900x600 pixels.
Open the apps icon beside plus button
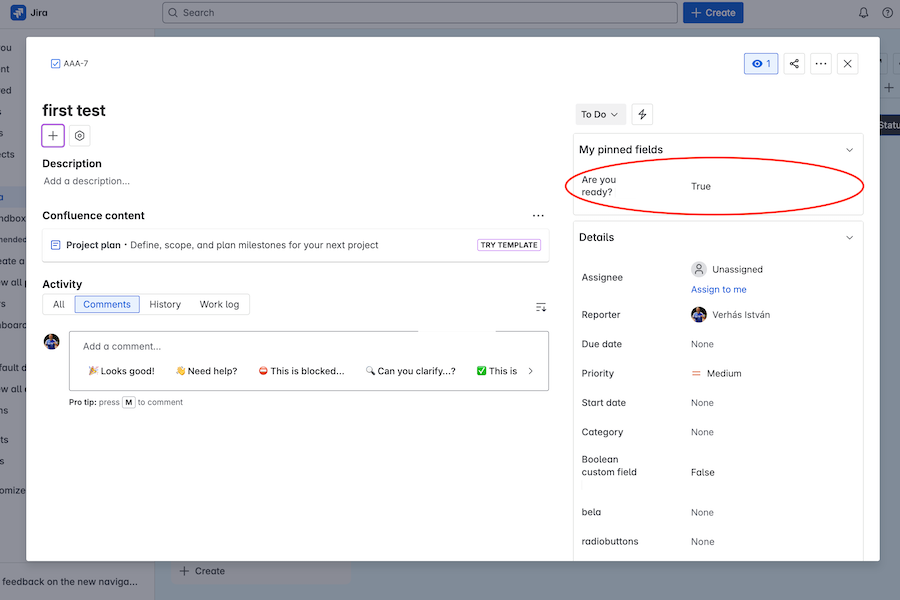(80, 136)
